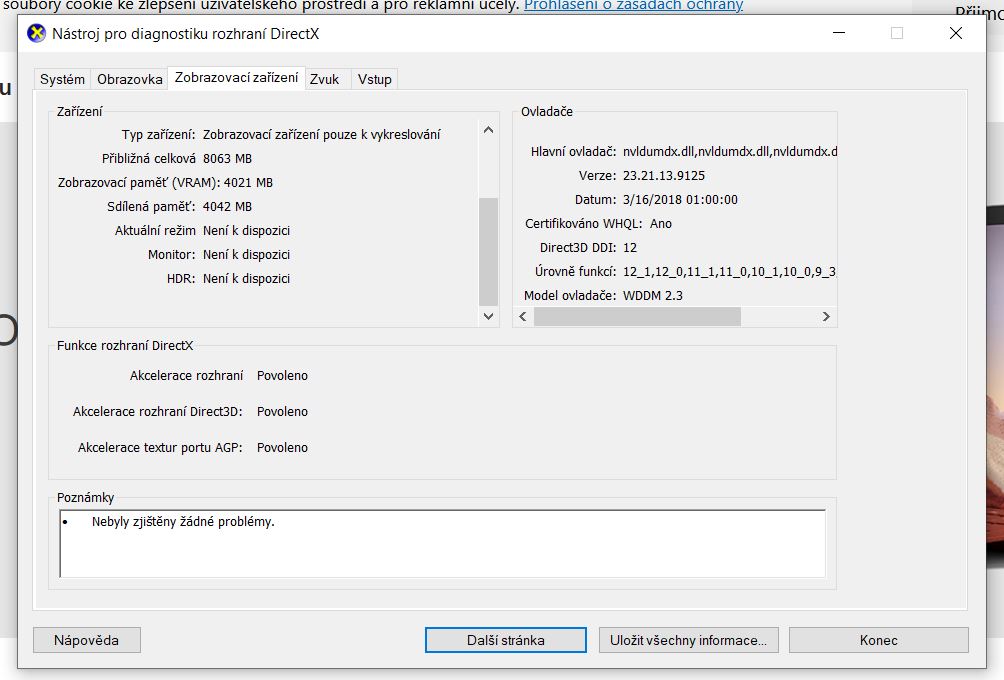Click the Monitor value Není k dispozici
Viewport: 1004px width, 680px height.
[247, 254]
